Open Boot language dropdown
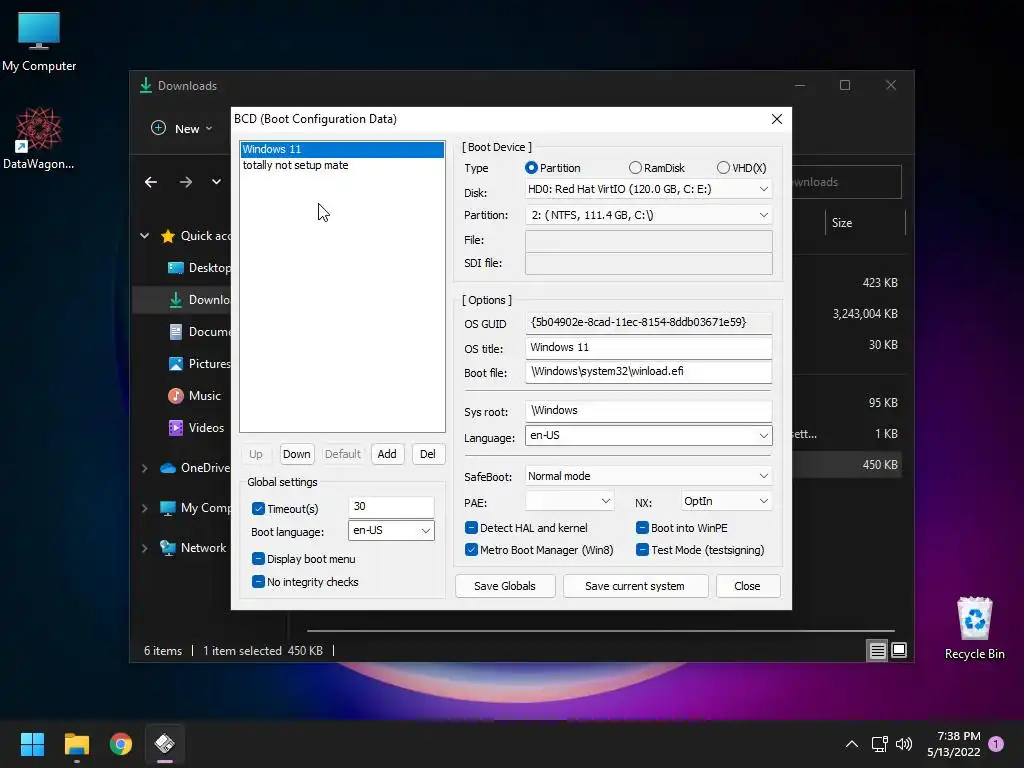Image resolution: width=1024 pixels, height=768 pixels. coord(391,530)
